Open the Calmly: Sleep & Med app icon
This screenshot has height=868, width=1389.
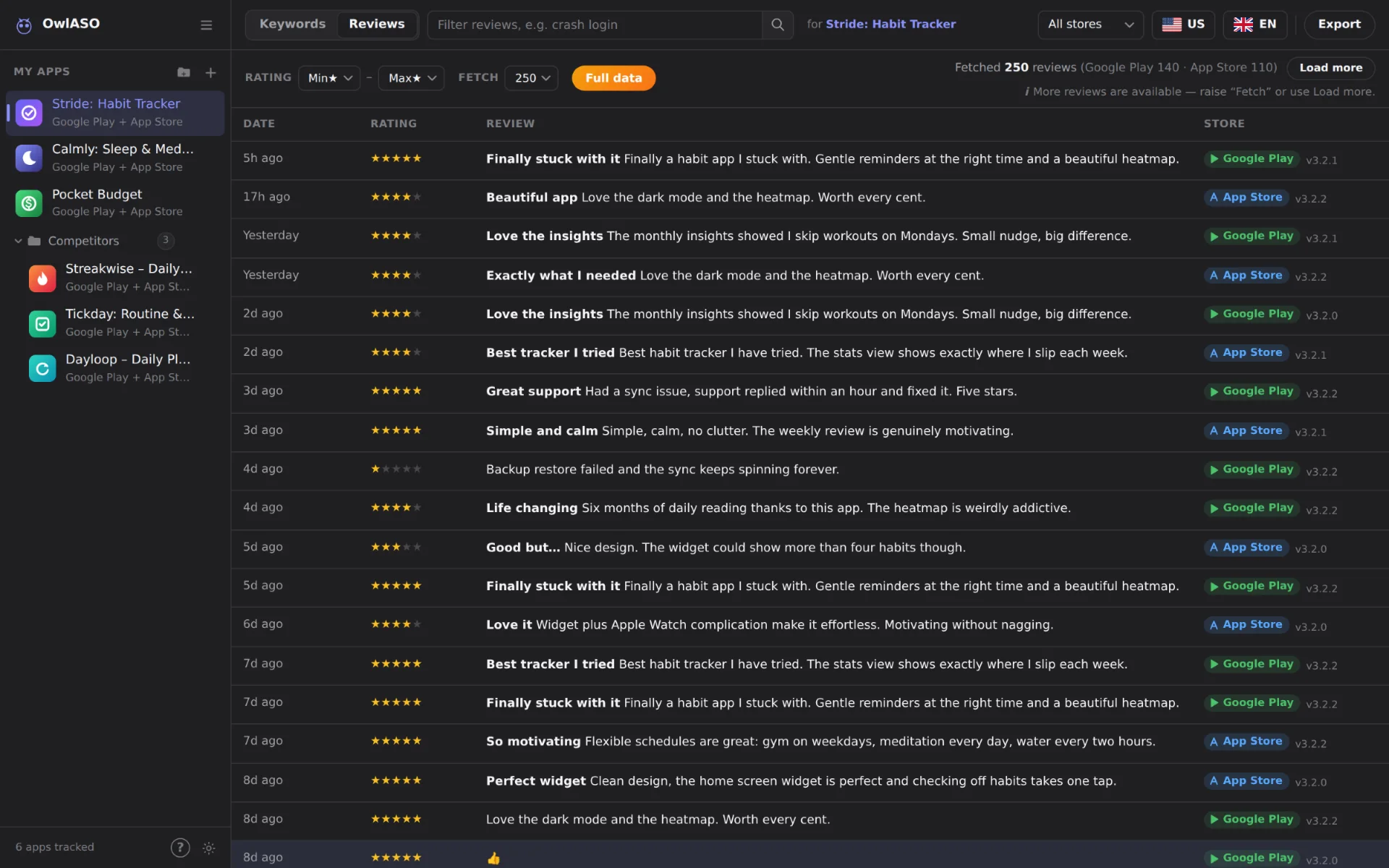(x=29, y=158)
